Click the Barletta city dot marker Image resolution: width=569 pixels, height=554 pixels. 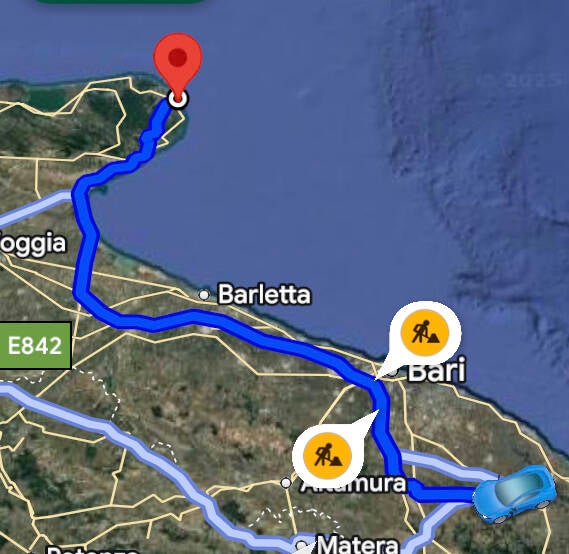click(x=204, y=295)
